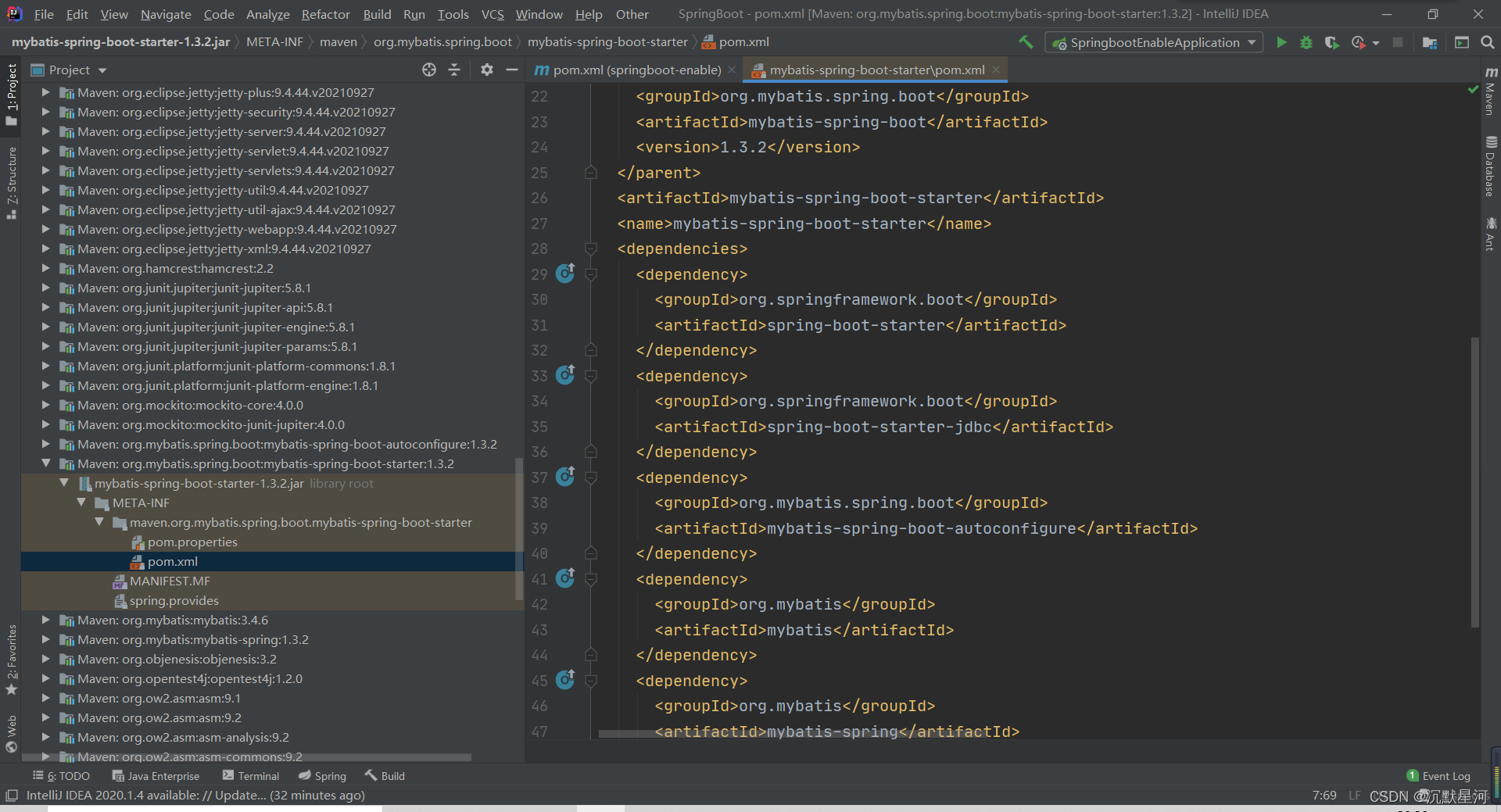The image size is (1501, 812).
Task: Open the Event Log
Action: 1438,776
